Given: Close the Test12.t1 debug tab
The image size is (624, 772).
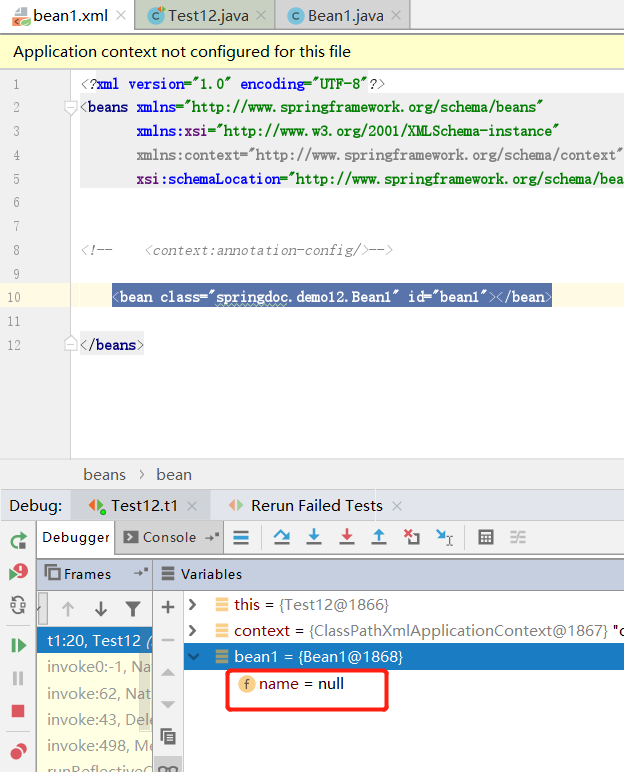Looking at the screenshot, I should coord(192,506).
